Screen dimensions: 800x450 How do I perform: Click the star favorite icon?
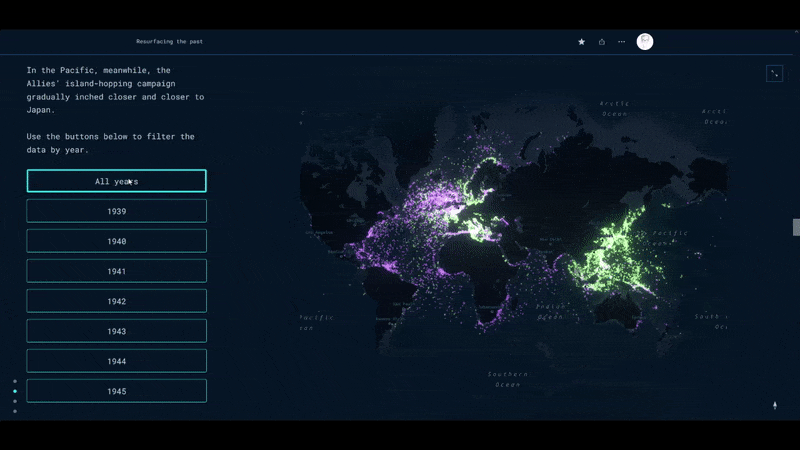coord(581,42)
